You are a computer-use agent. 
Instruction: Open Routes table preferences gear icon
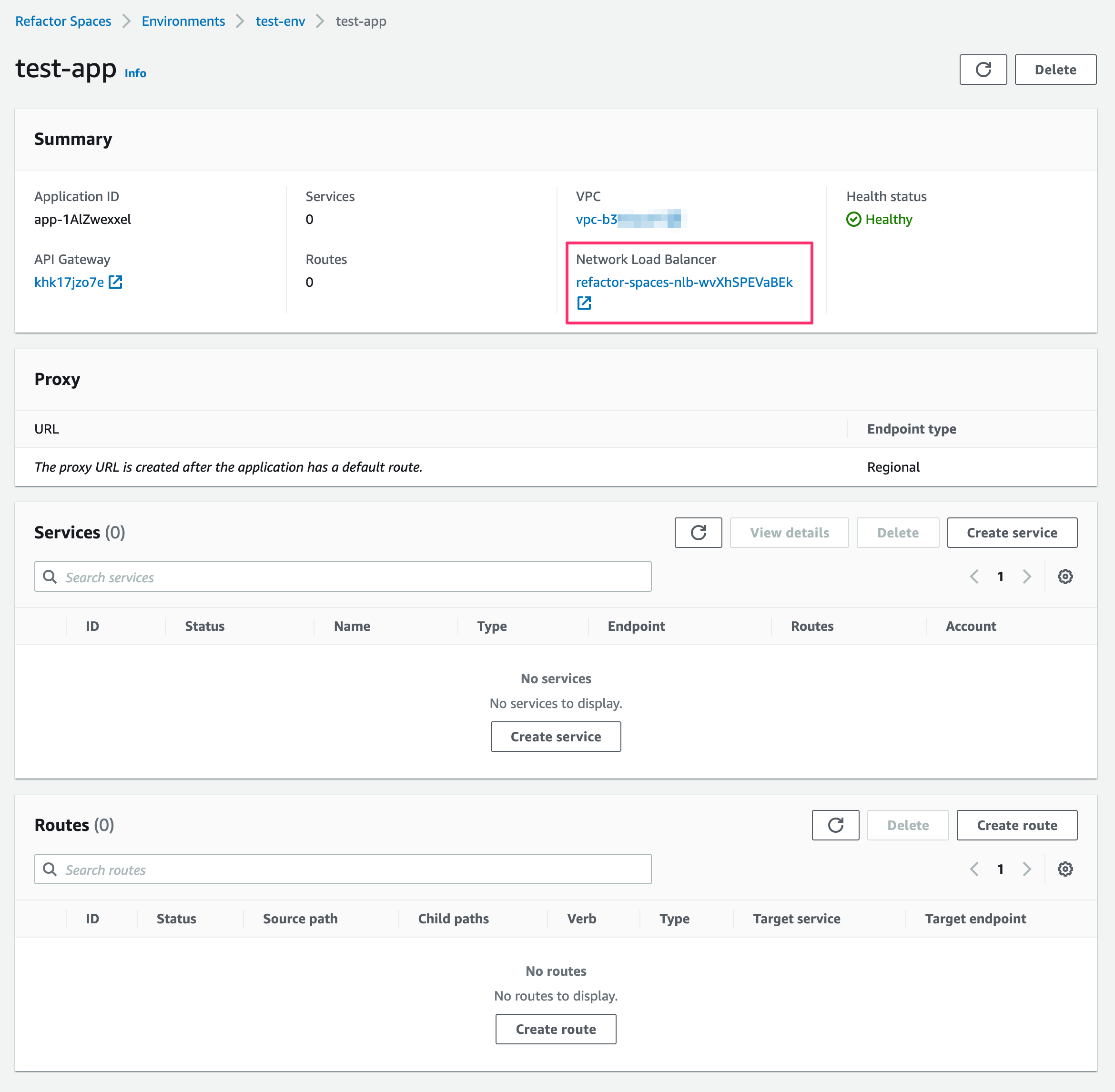click(1064, 869)
